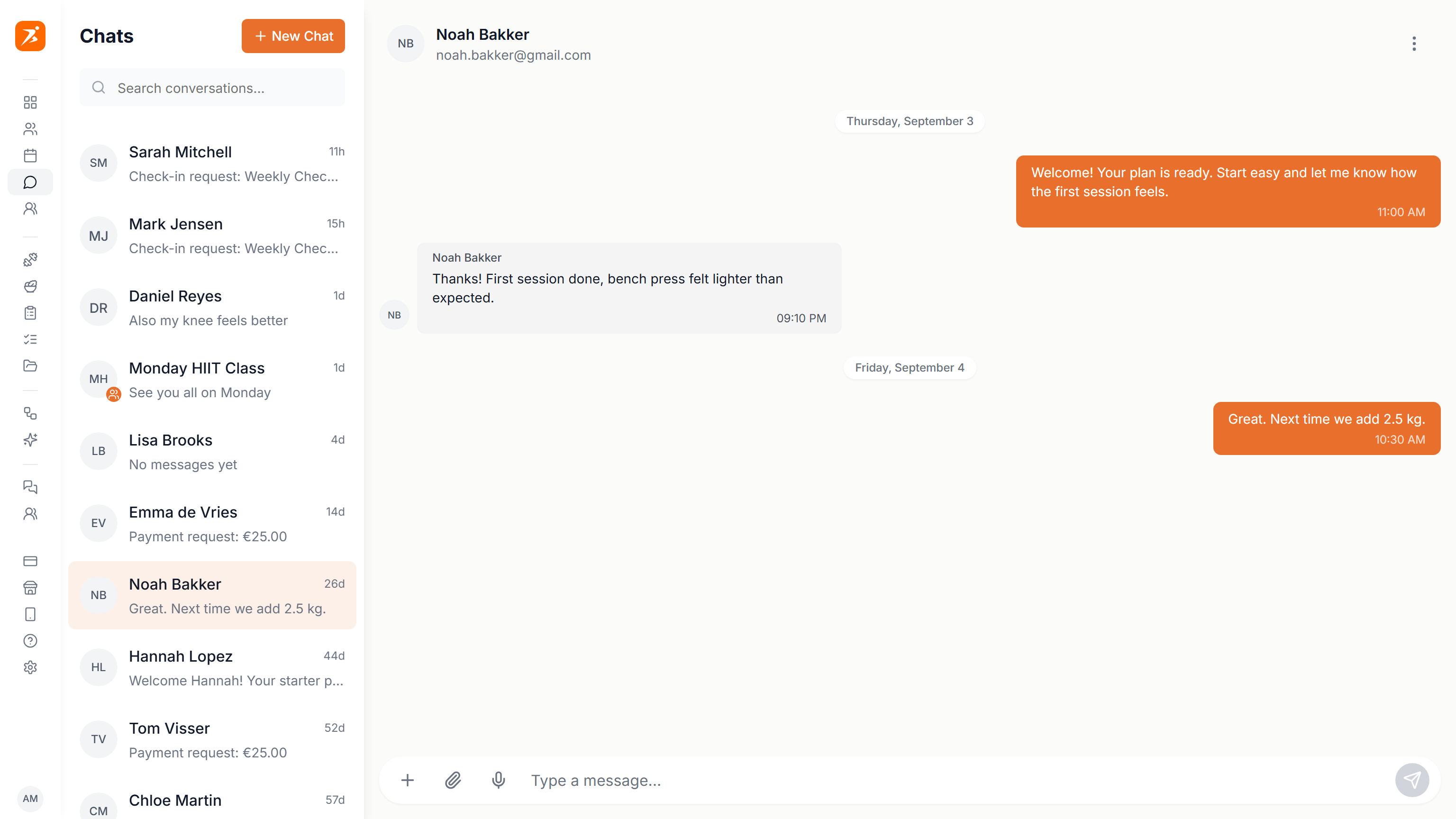Click the Type a message input field
This screenshot has height=819, width=1456.
pyautogui.click(x=955, y=780)
